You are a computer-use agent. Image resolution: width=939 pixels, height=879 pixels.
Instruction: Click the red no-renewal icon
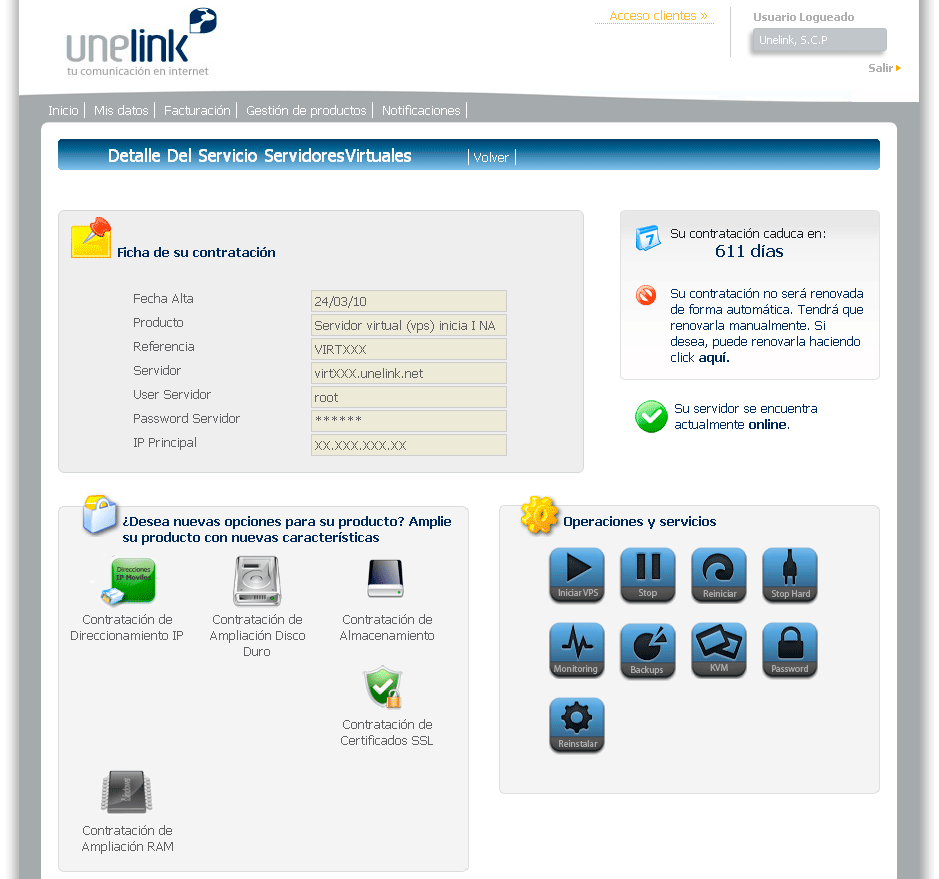tap(646, 295)
